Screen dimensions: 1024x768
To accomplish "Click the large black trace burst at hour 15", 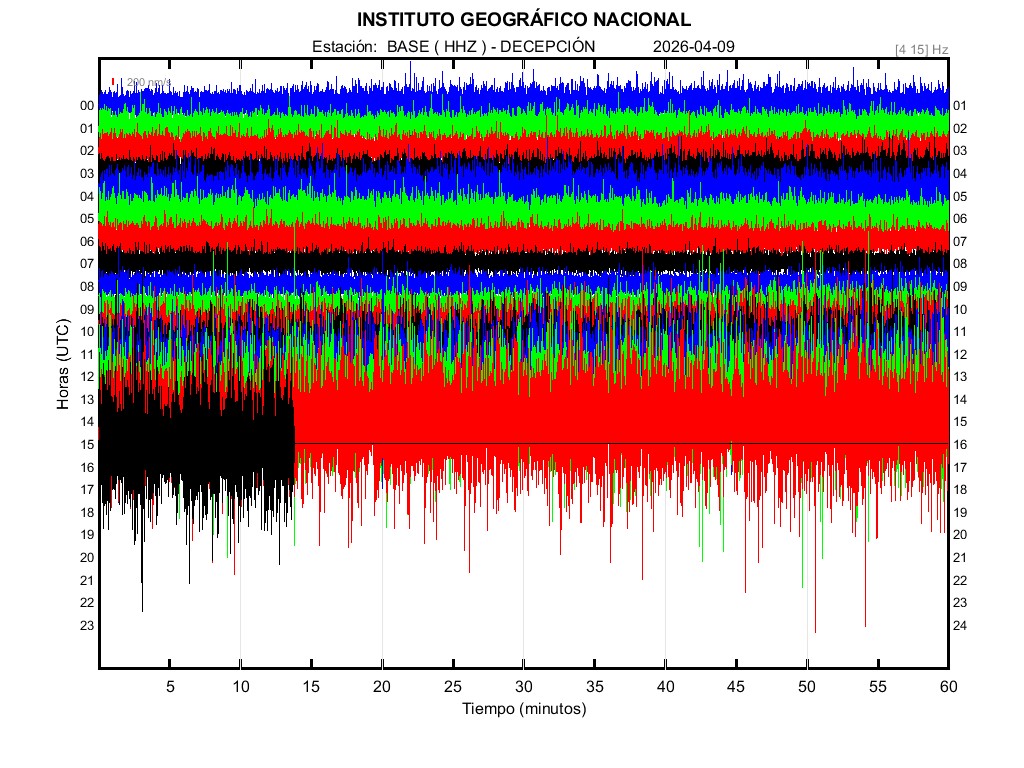I will 195,445.
